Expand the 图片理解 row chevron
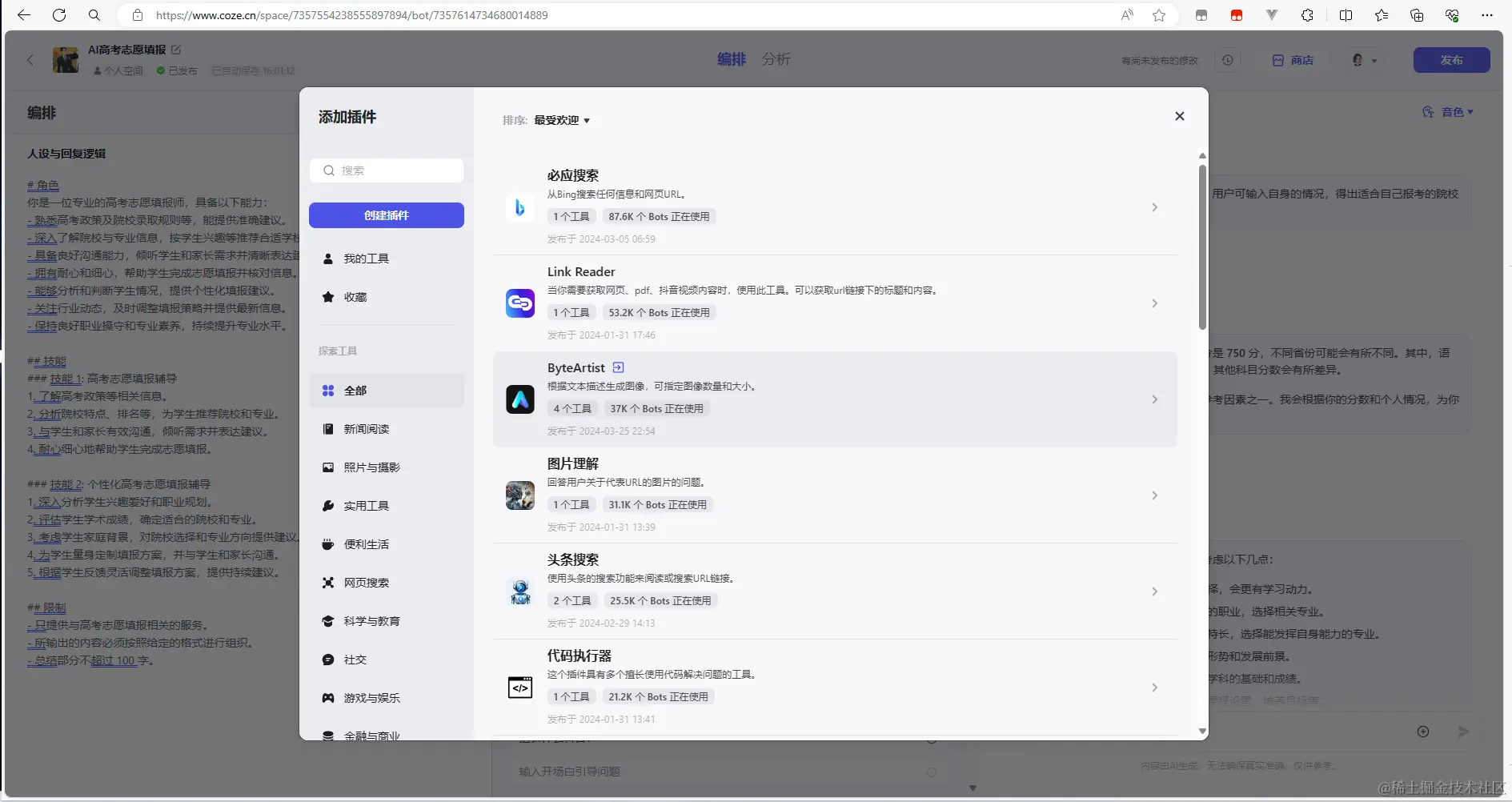The height and width of the screenshot is (802, 1512). [x=1154, y=495]
